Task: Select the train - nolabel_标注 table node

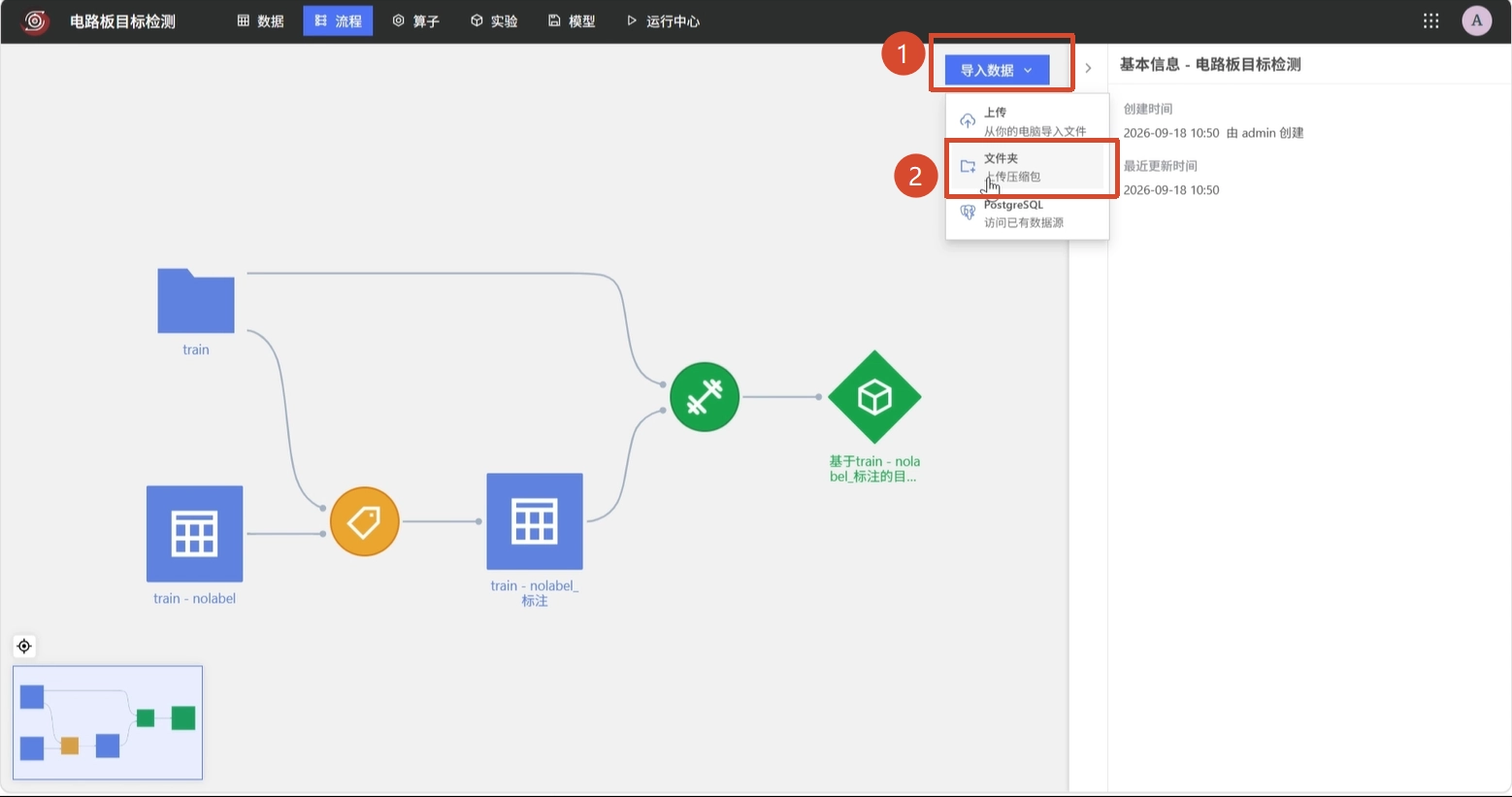Action: (x=535, y=521)
